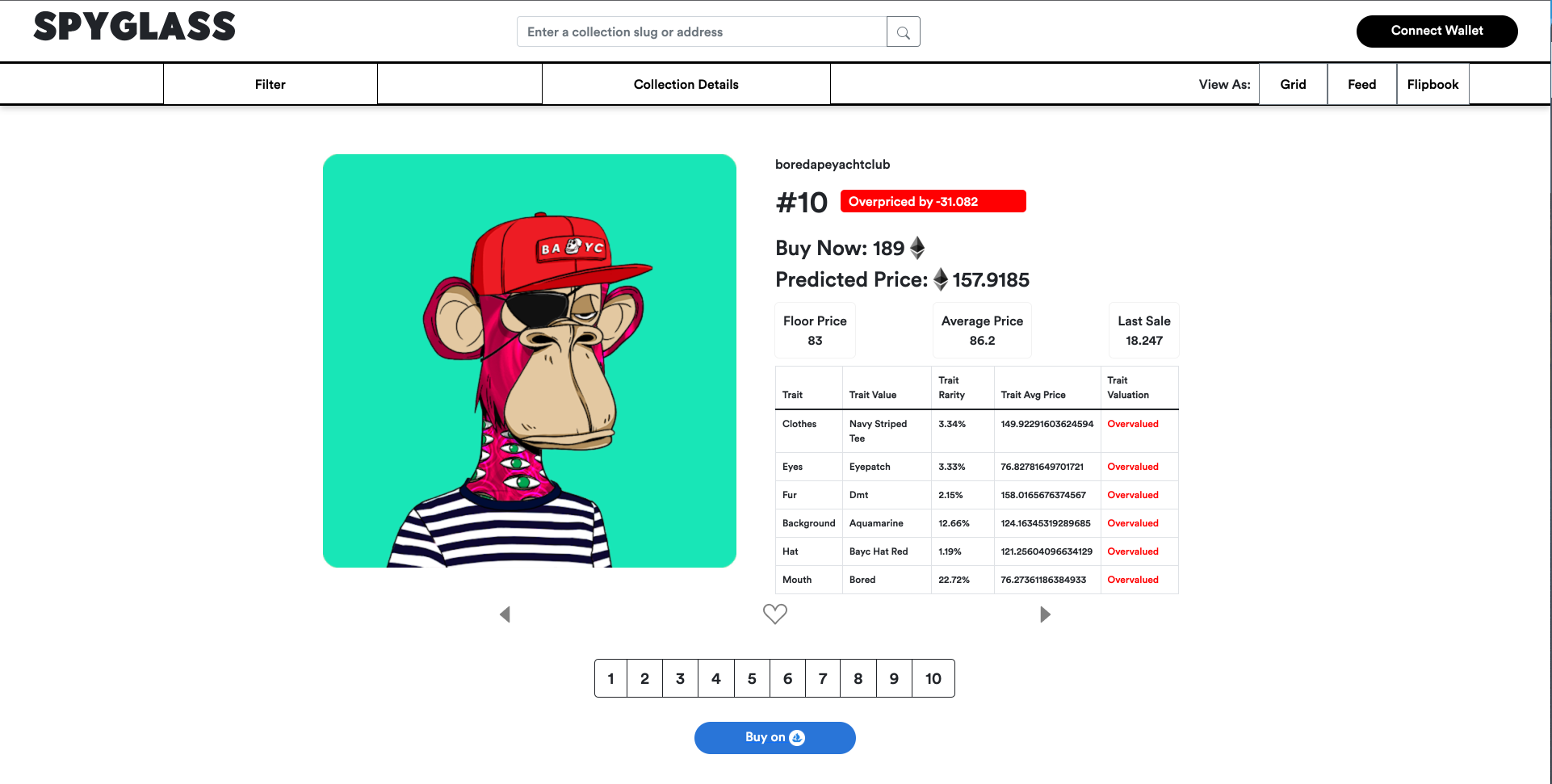
Task: Click the search magnifier icon
Action: [x=903, y=32]
